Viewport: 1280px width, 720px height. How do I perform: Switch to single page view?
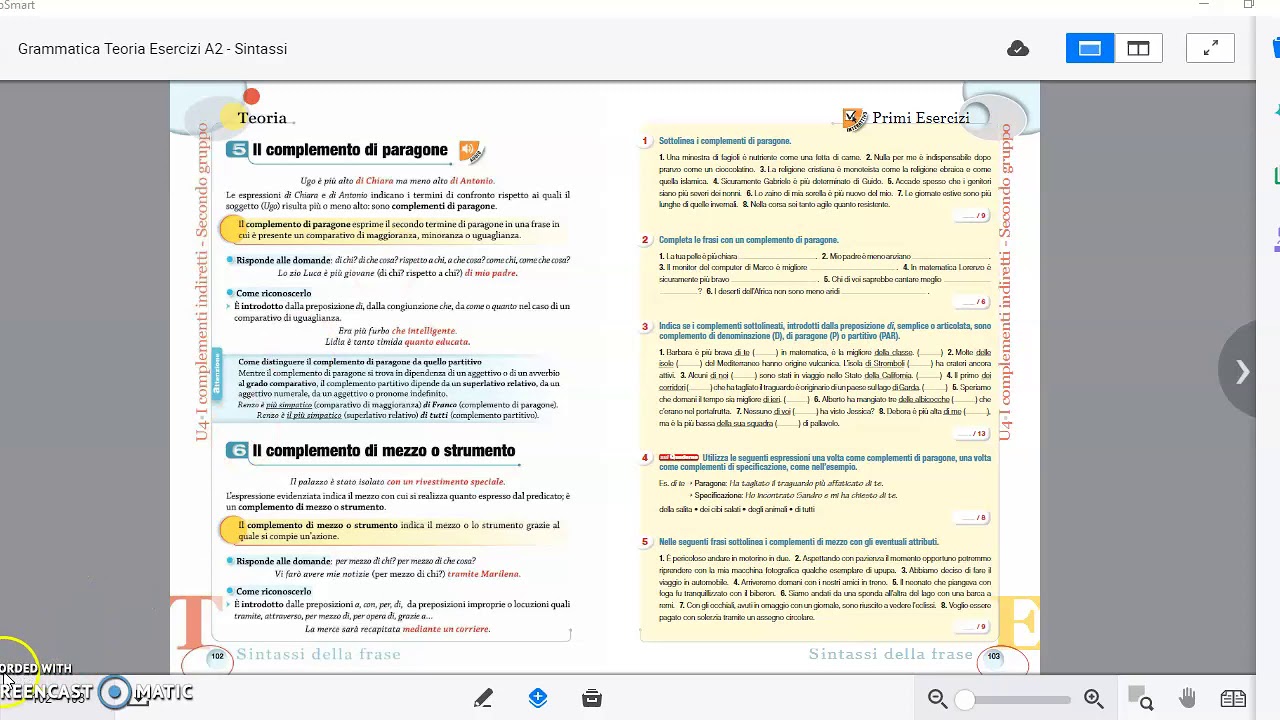pos(1090,49)
